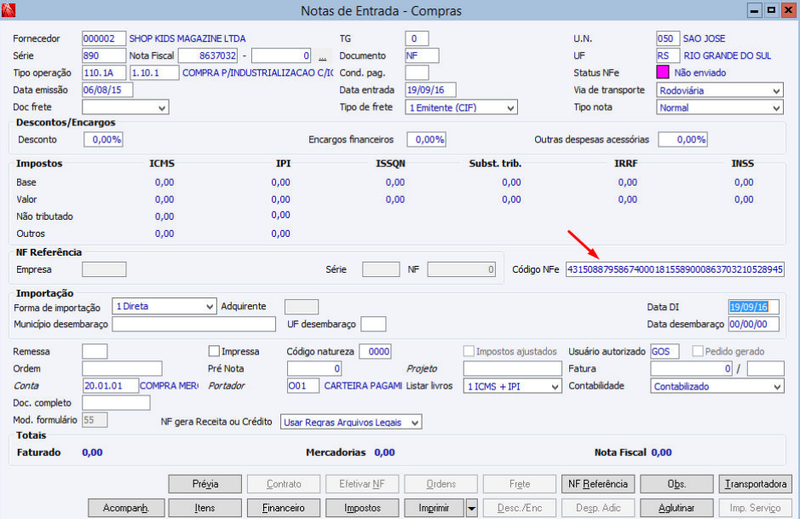
Task: Open the Transportadora button
Action: (756, 484)
